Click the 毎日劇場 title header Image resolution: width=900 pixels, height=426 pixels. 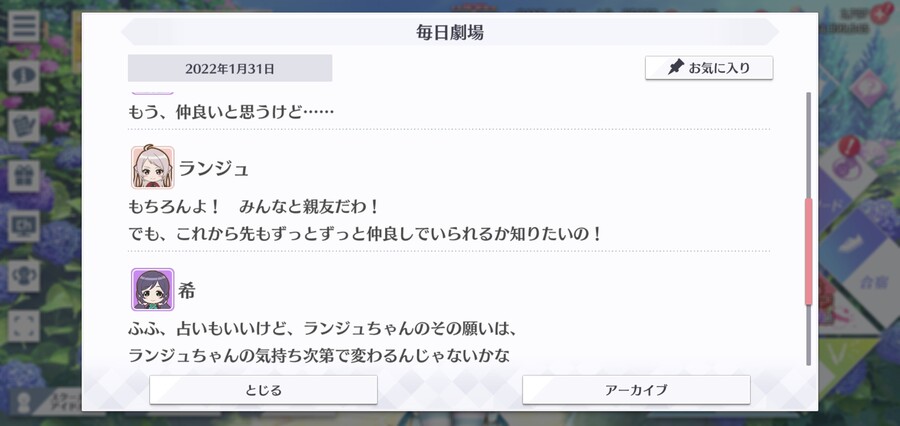(x=450, y=32)
